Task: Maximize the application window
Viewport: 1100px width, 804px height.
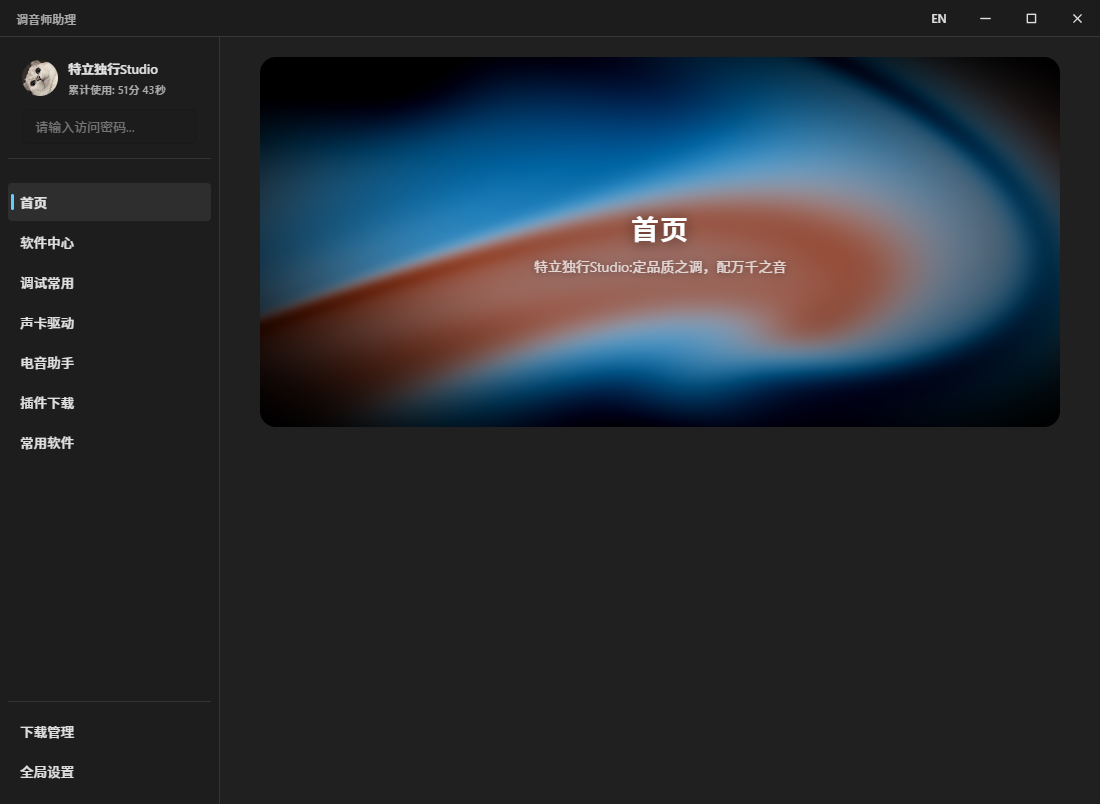Action: [x=1031, y=19]
